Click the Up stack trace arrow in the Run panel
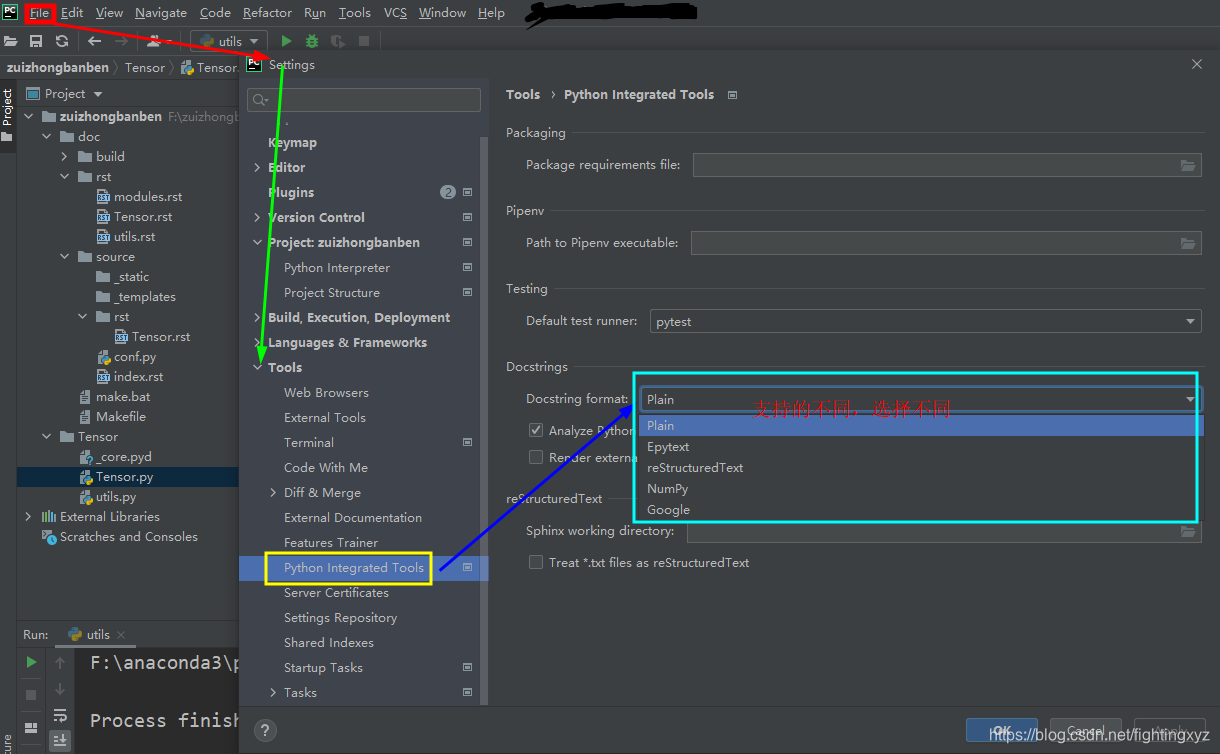 coord(60,662)
